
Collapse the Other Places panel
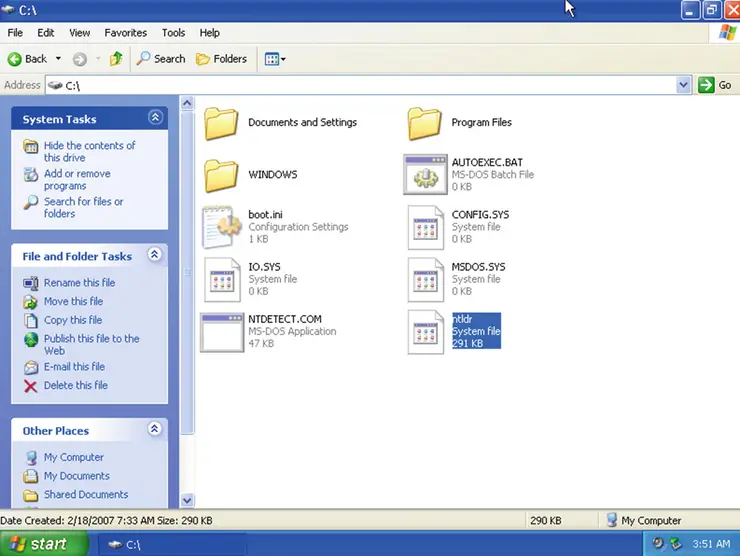pyautogui.click(x=155, y=430)
